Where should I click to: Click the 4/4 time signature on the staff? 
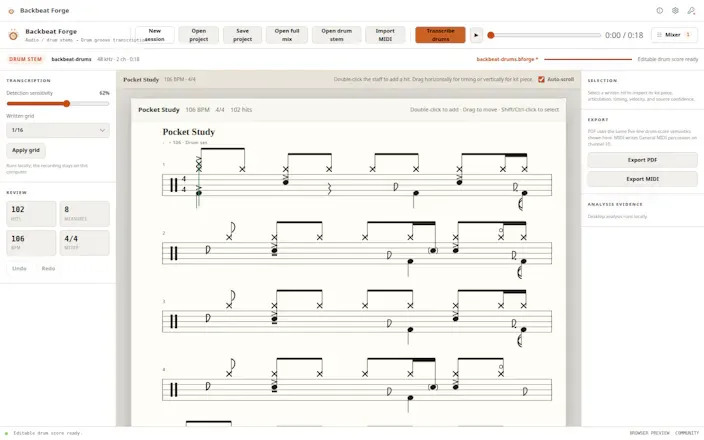184,185
